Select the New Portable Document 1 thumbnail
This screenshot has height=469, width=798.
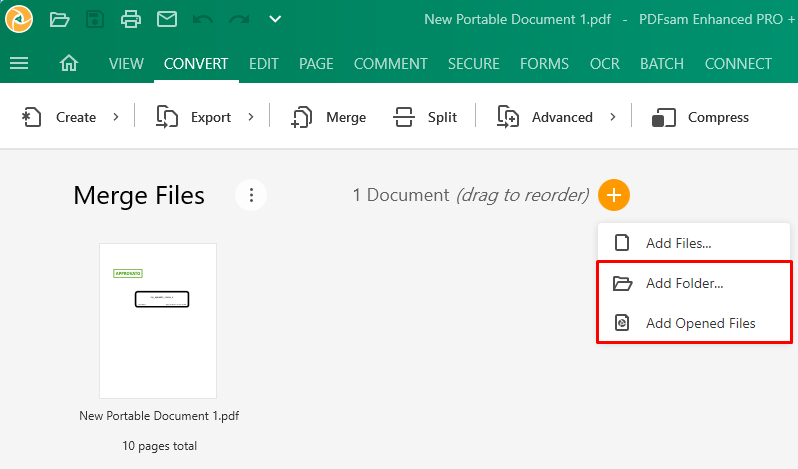(158, 321)
